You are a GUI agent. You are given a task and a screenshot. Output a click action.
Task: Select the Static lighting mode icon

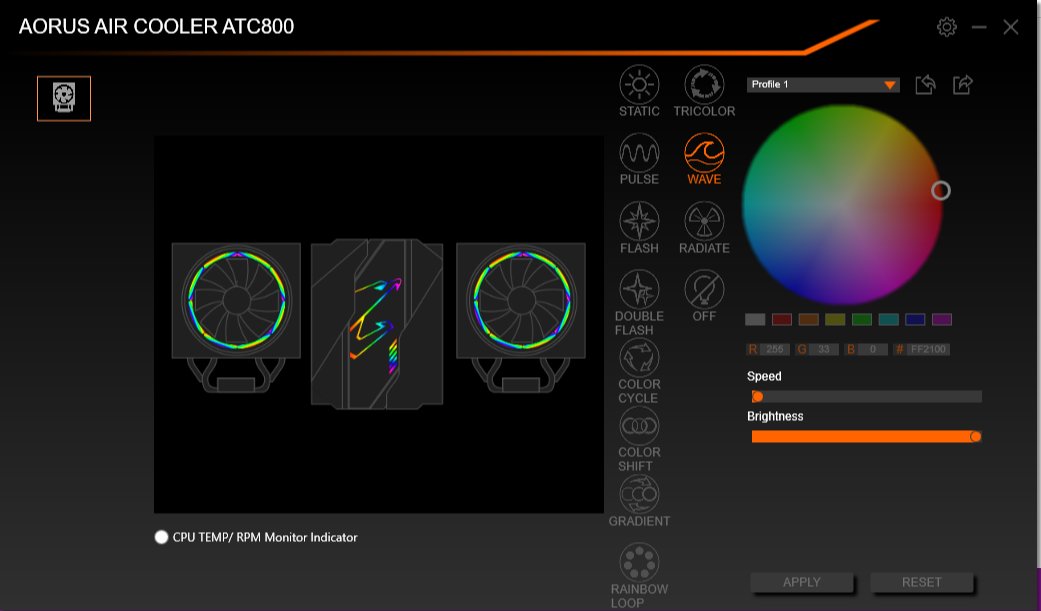639,85
